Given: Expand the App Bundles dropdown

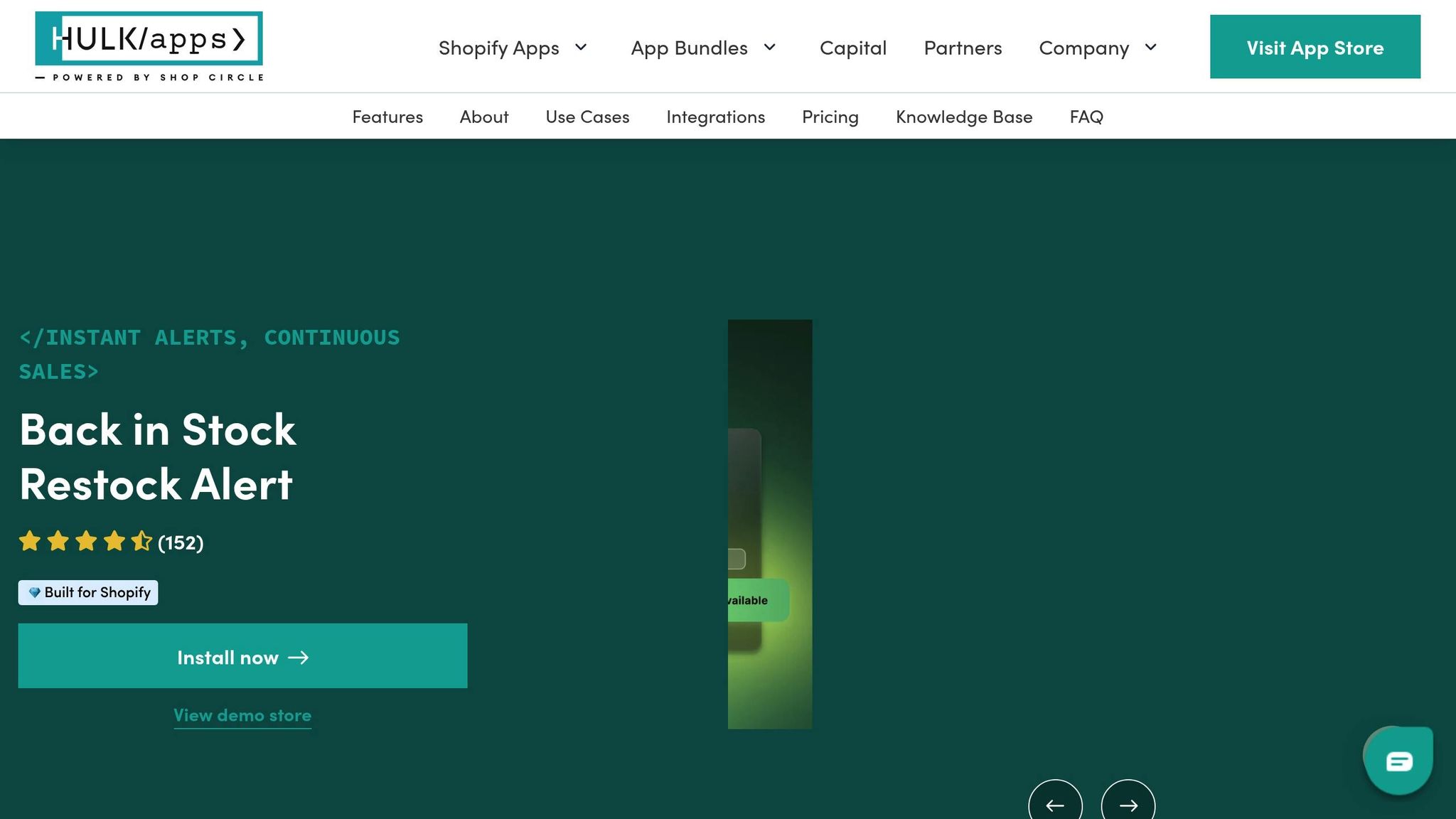Looking at the screenshot, I should 703,48.
